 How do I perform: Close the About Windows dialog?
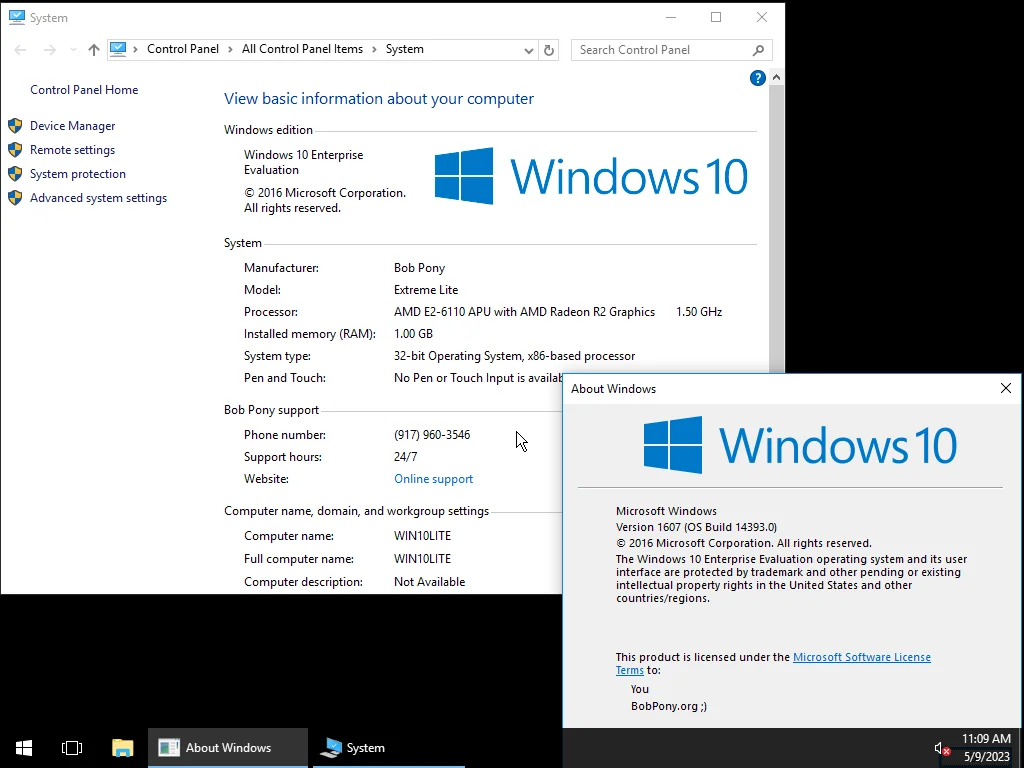[x=1006, y=389]
